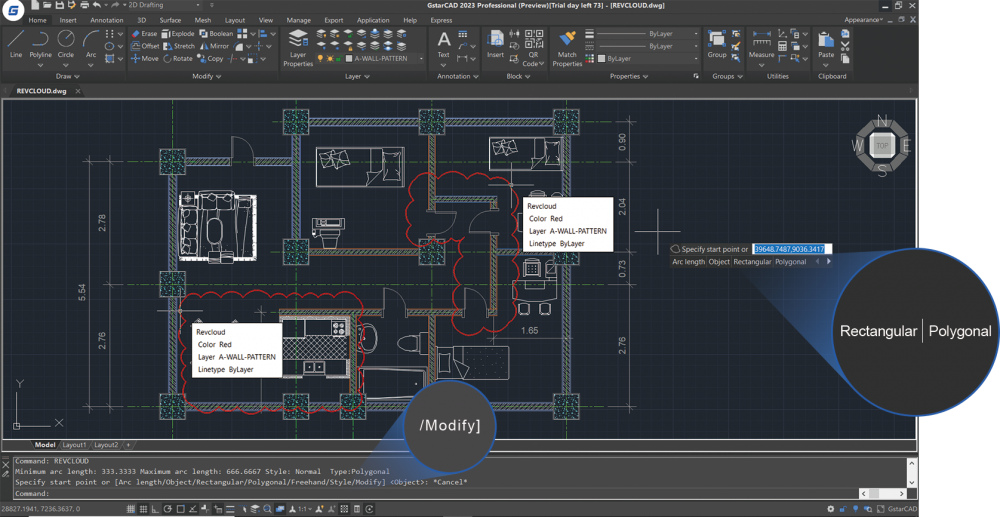Choose Object prompt option
Viewport: 1000px width, 517px height.
719,262
